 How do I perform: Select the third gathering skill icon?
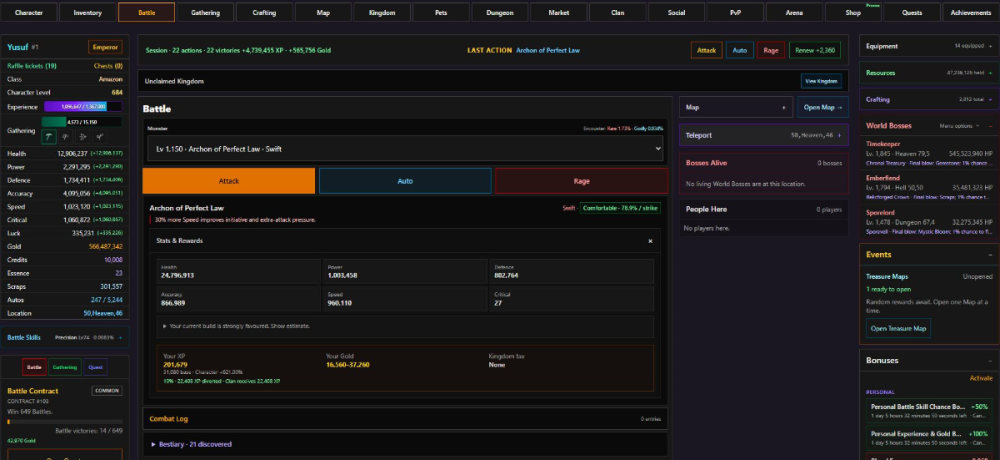82,137
